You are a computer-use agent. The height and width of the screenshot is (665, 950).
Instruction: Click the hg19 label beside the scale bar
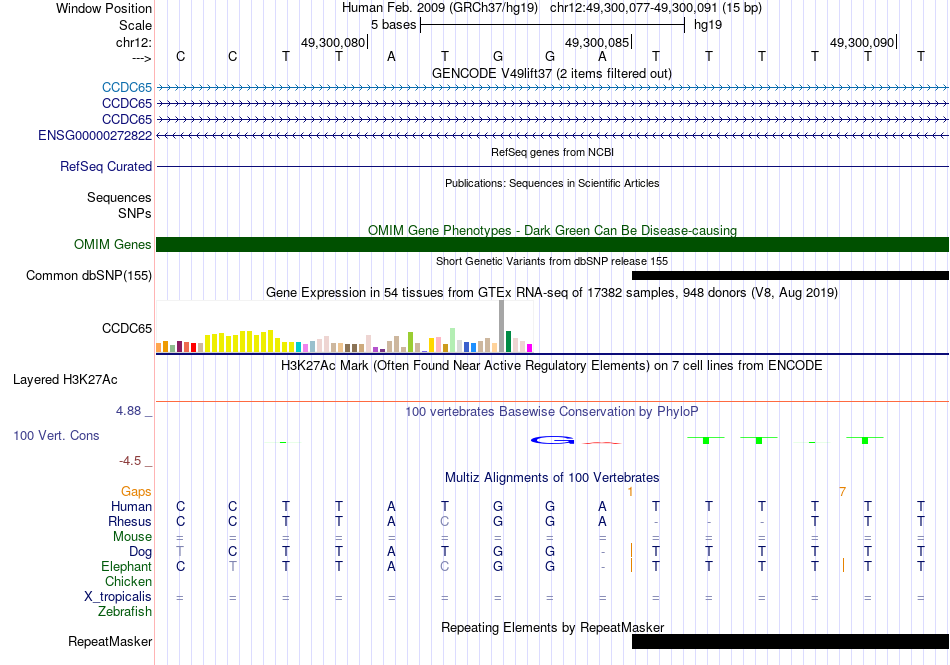tap(708, 25)
